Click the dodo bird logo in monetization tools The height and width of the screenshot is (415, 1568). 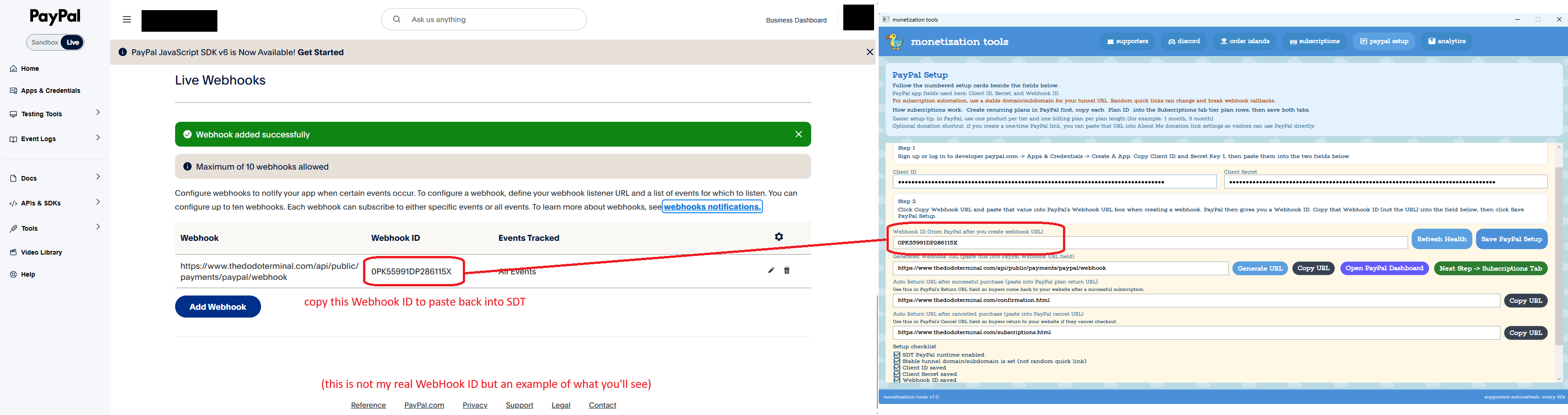(x=895, y=41)
